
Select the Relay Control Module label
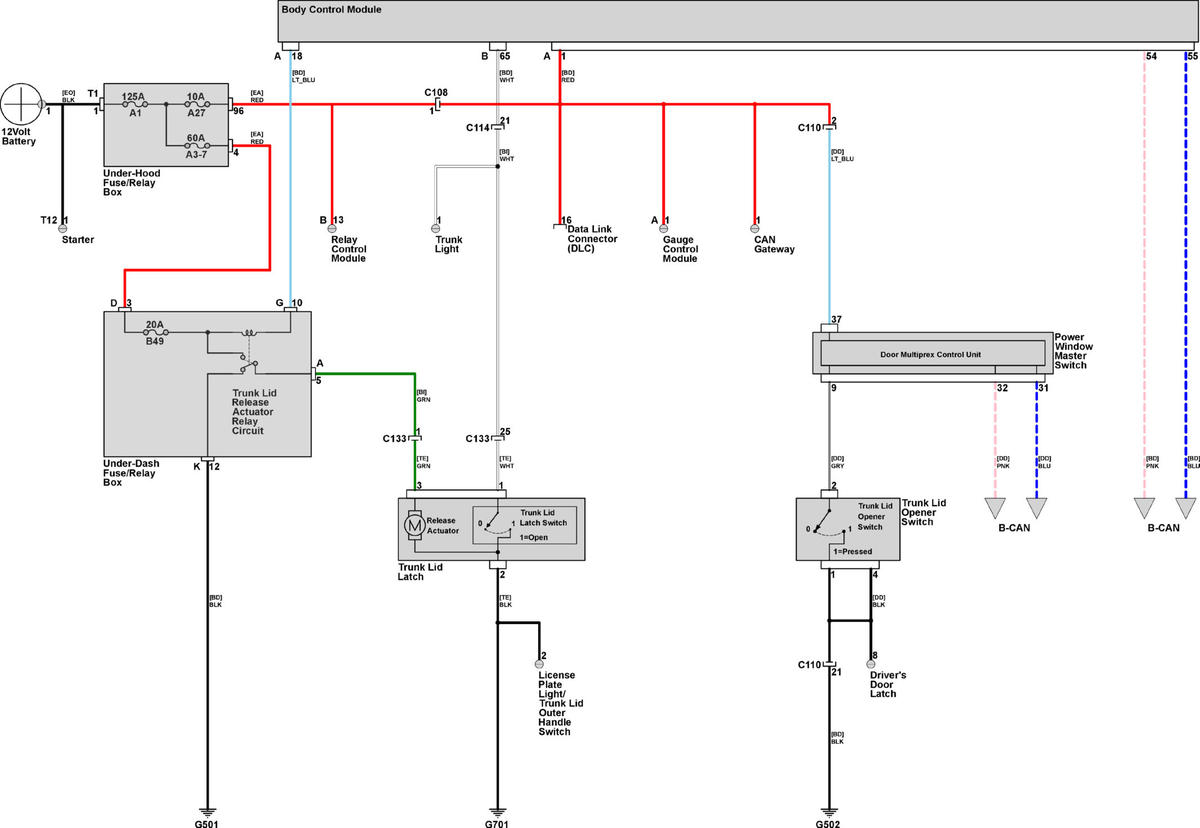[349, 249]
